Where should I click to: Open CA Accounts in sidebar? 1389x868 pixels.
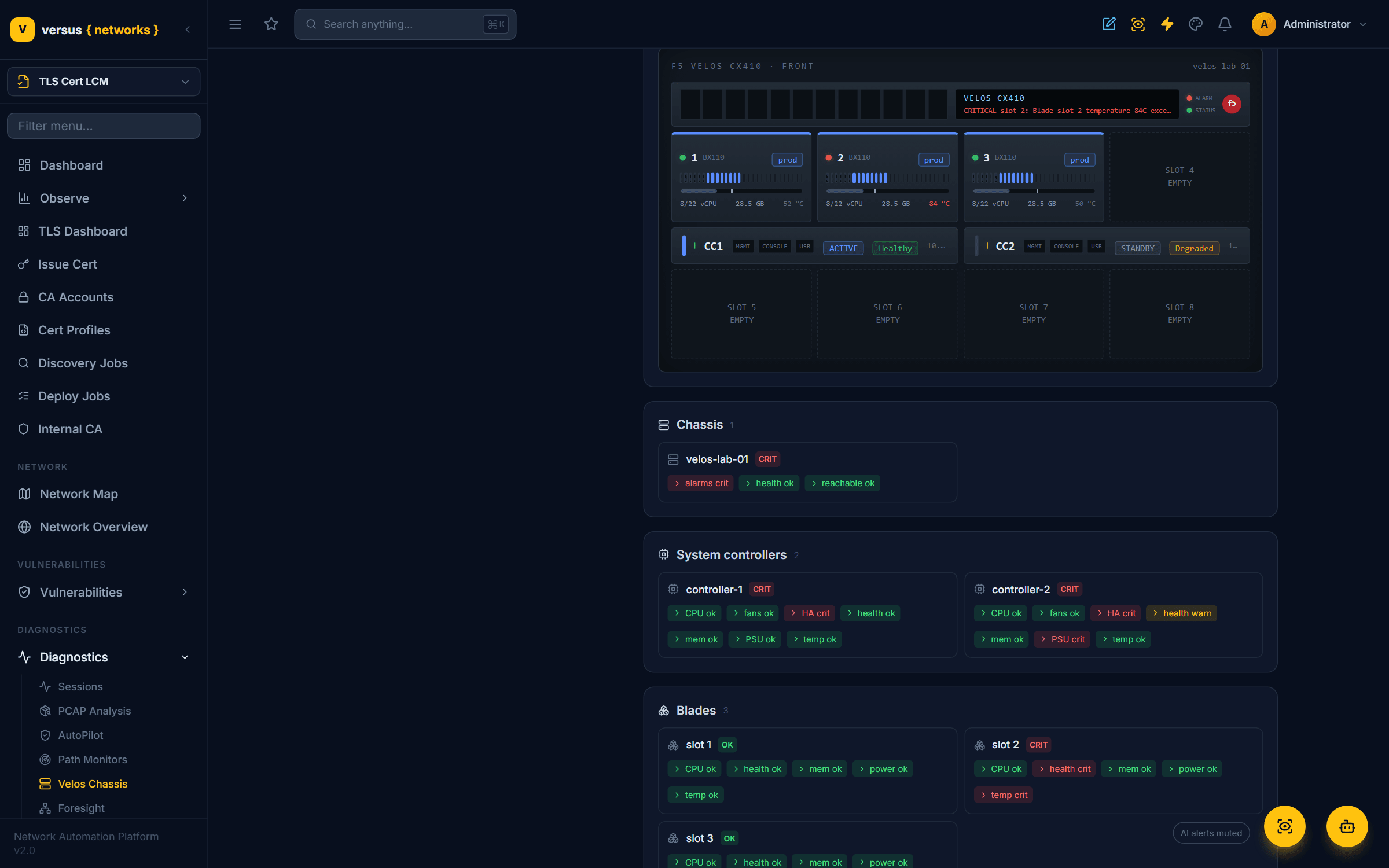104,297
